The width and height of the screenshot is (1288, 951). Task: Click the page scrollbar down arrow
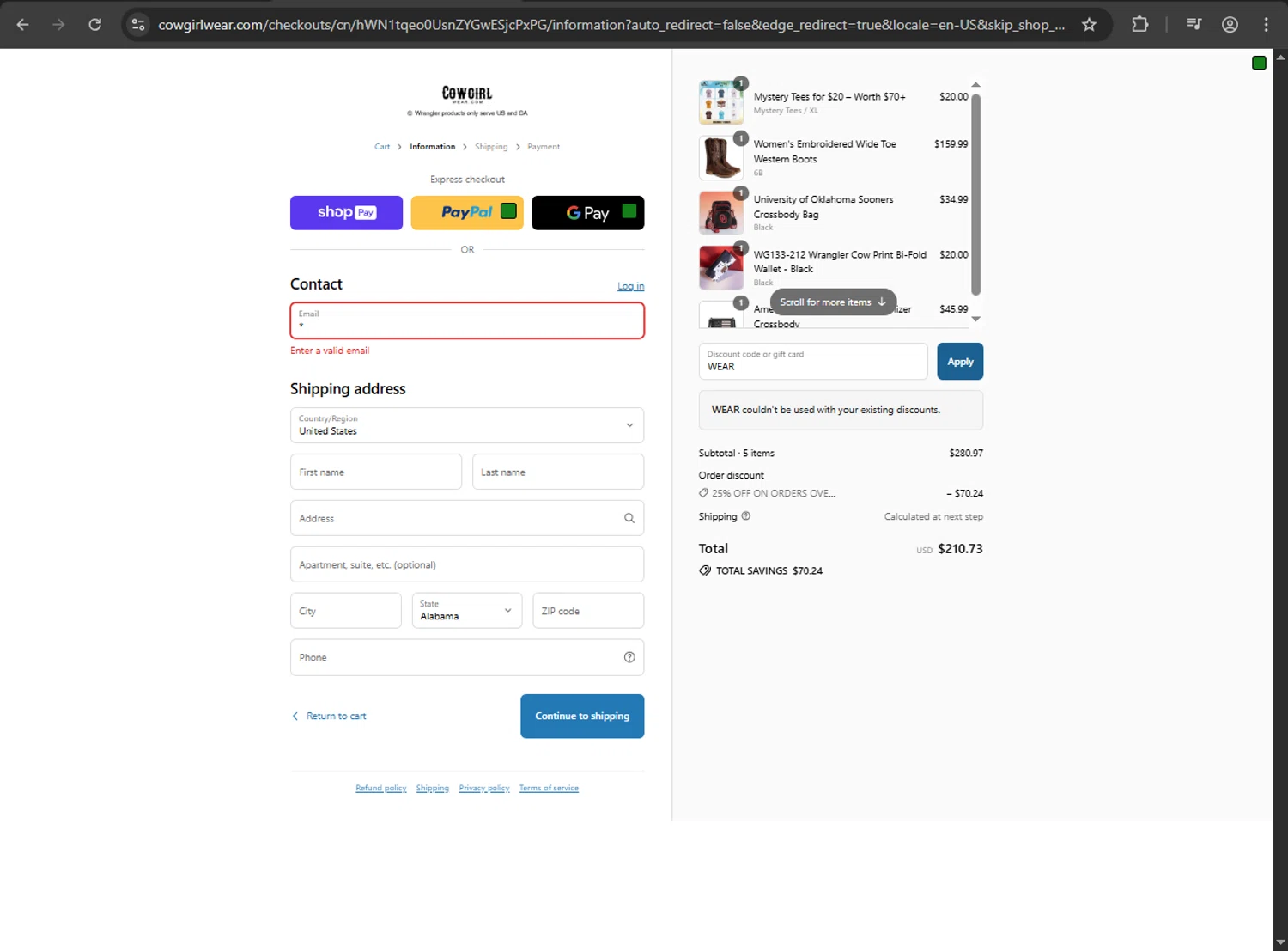[1280, 943]
